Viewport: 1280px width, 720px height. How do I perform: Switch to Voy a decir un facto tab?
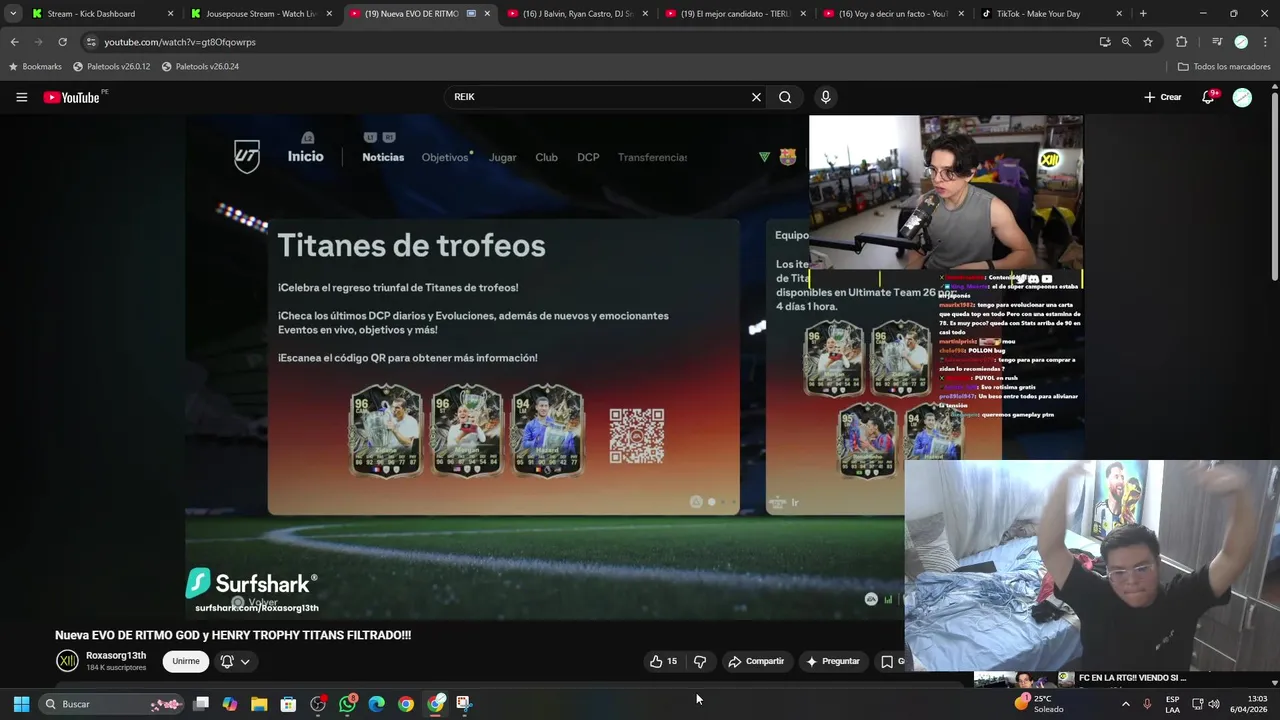tap(893, 14)
